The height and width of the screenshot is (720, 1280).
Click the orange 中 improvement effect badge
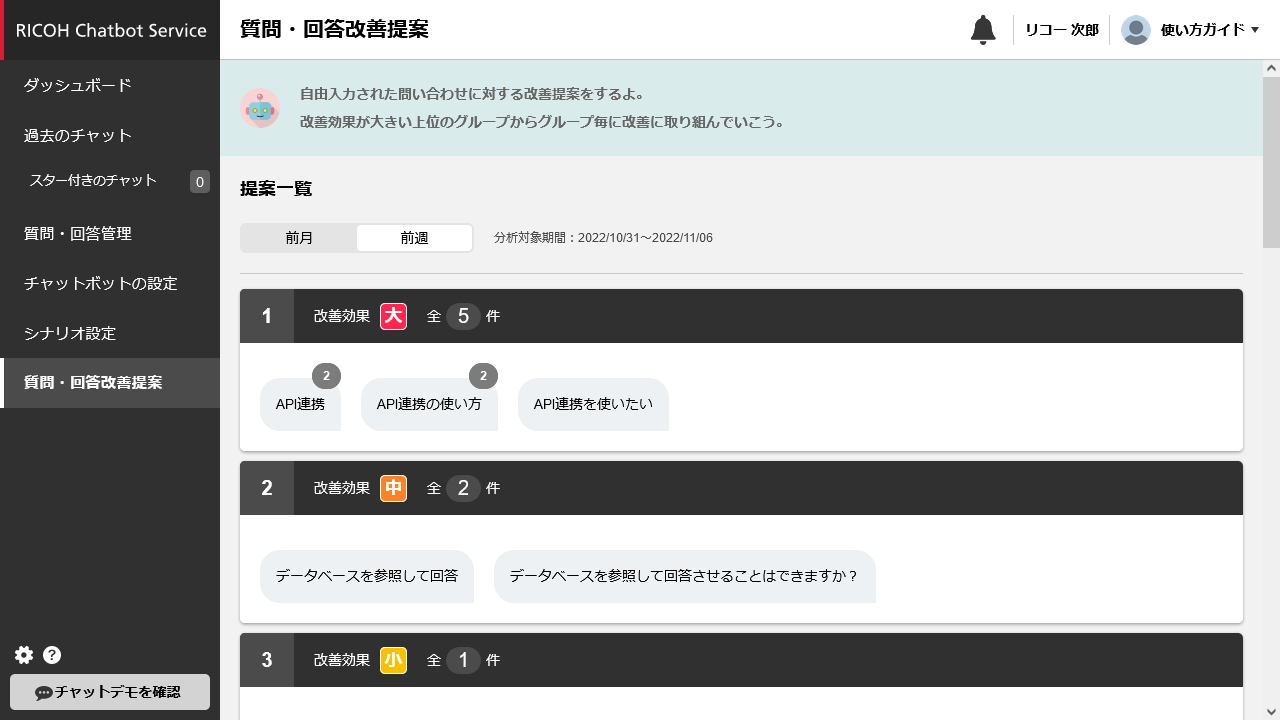pyautogui.click(x=393, y=488)
